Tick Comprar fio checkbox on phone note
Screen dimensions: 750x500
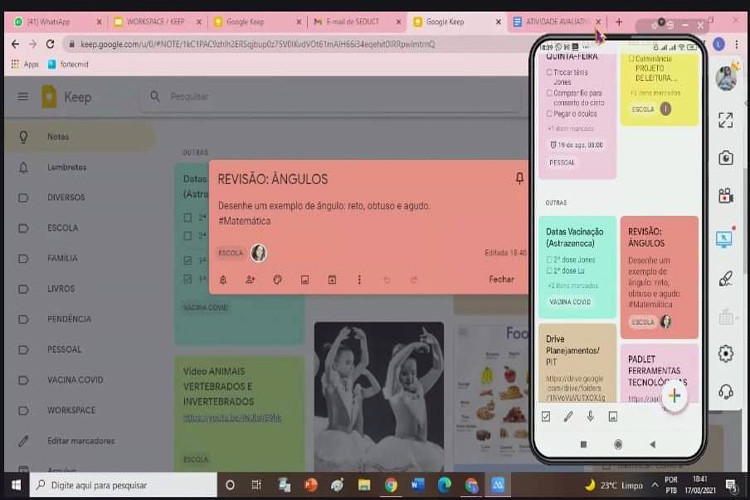pos(549,93)
